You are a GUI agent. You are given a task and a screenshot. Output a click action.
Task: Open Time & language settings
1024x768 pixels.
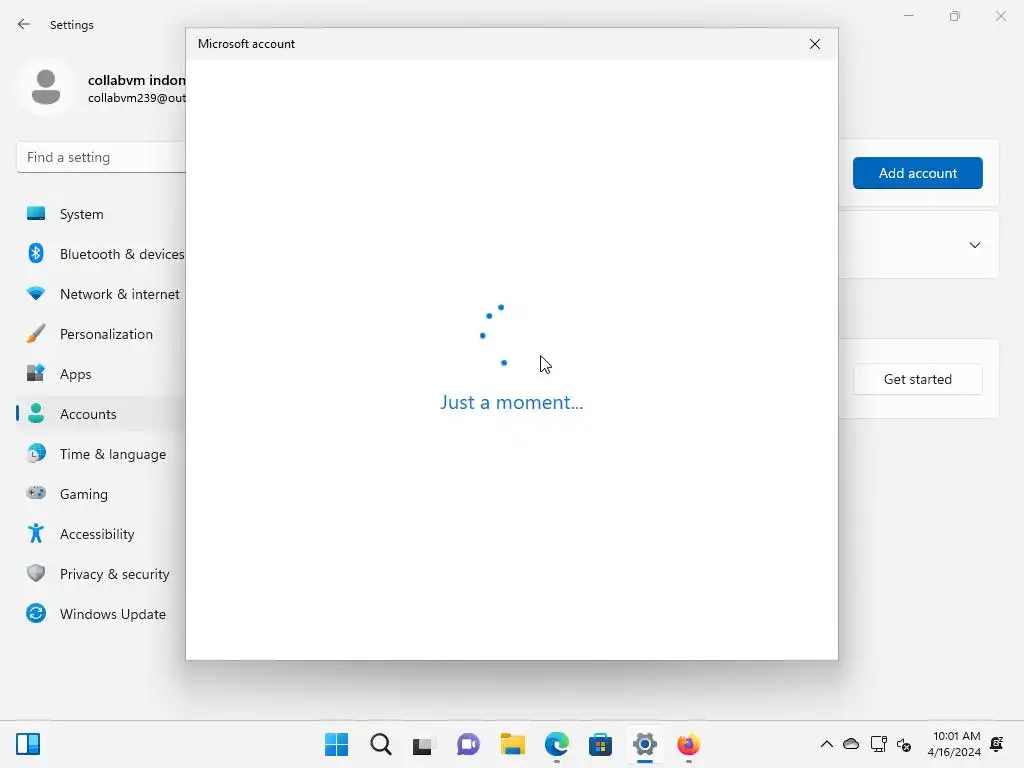[101, 454]
